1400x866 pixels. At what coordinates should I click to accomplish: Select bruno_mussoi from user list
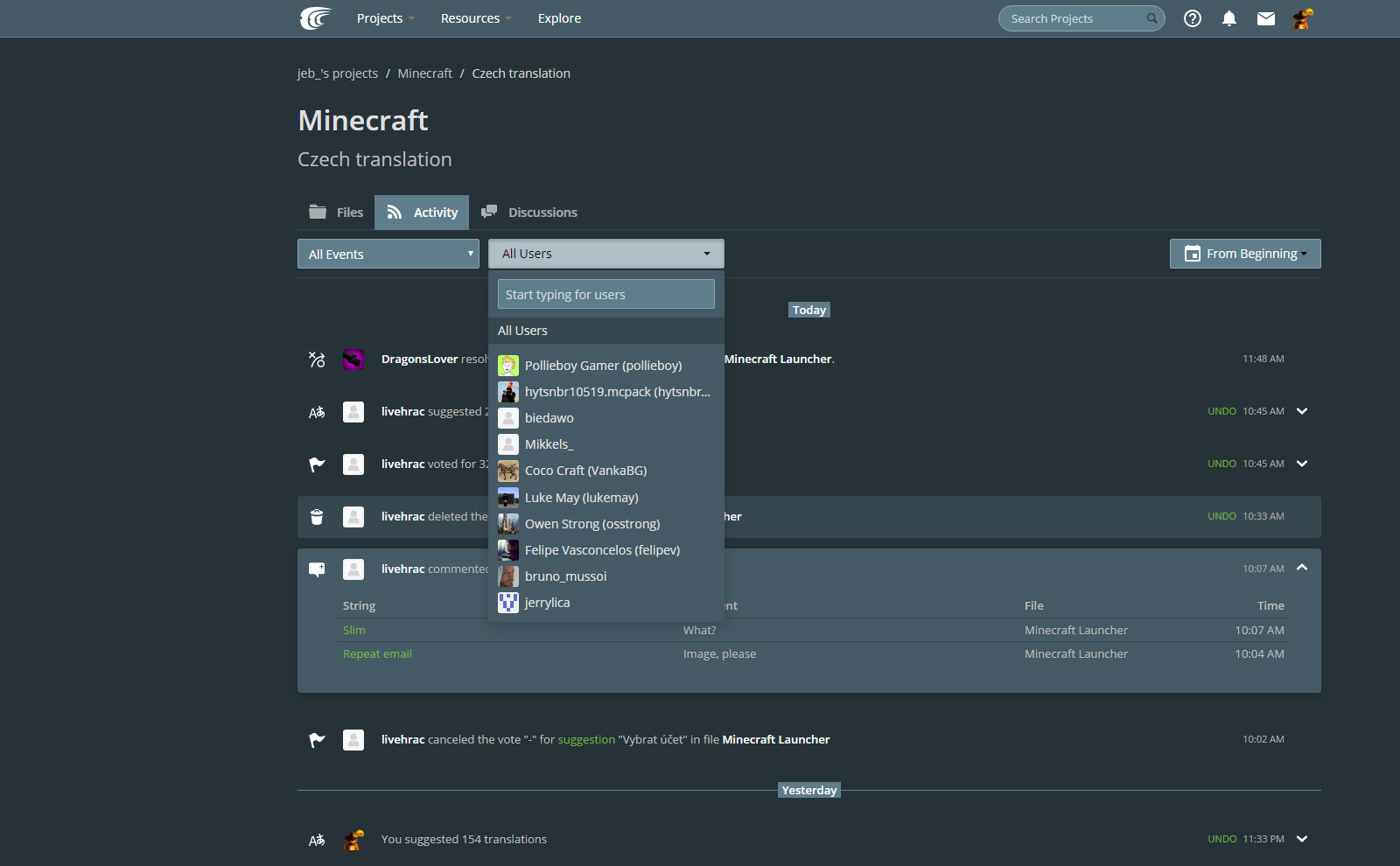pos(606,576)
